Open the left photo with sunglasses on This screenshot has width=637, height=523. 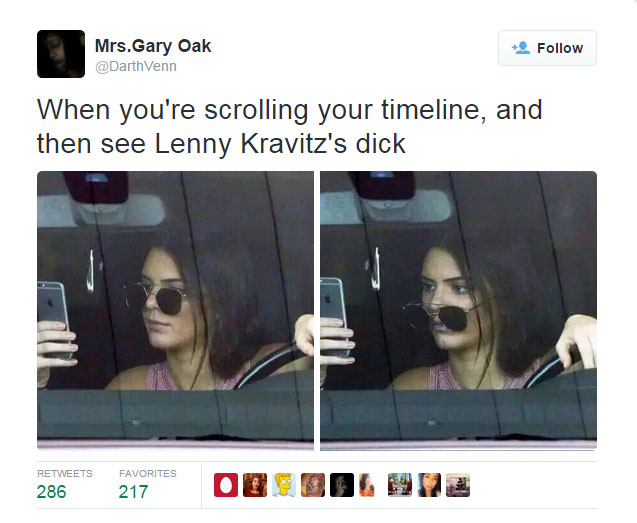[x=176, y=311]
